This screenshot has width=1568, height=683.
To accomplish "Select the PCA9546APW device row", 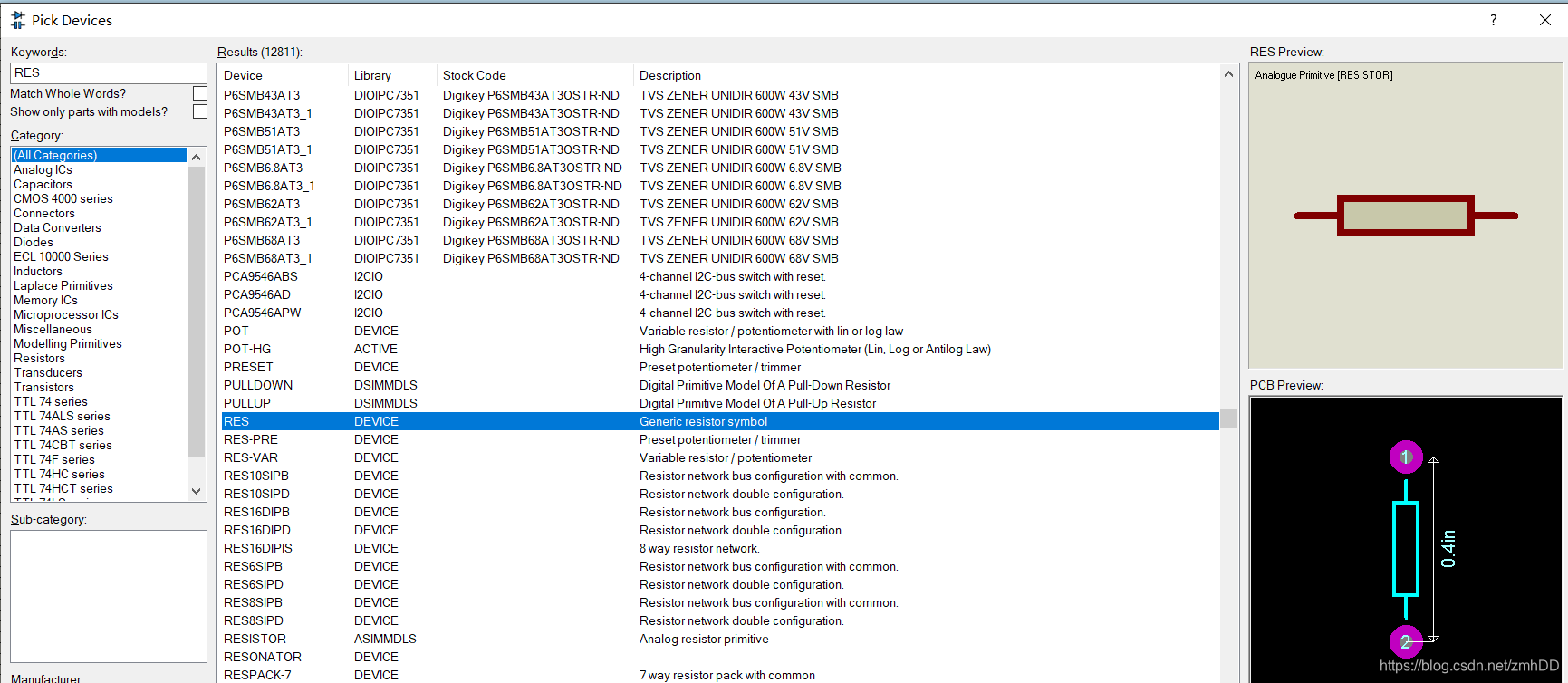I will pyautogui.click(x=720, y=313).
